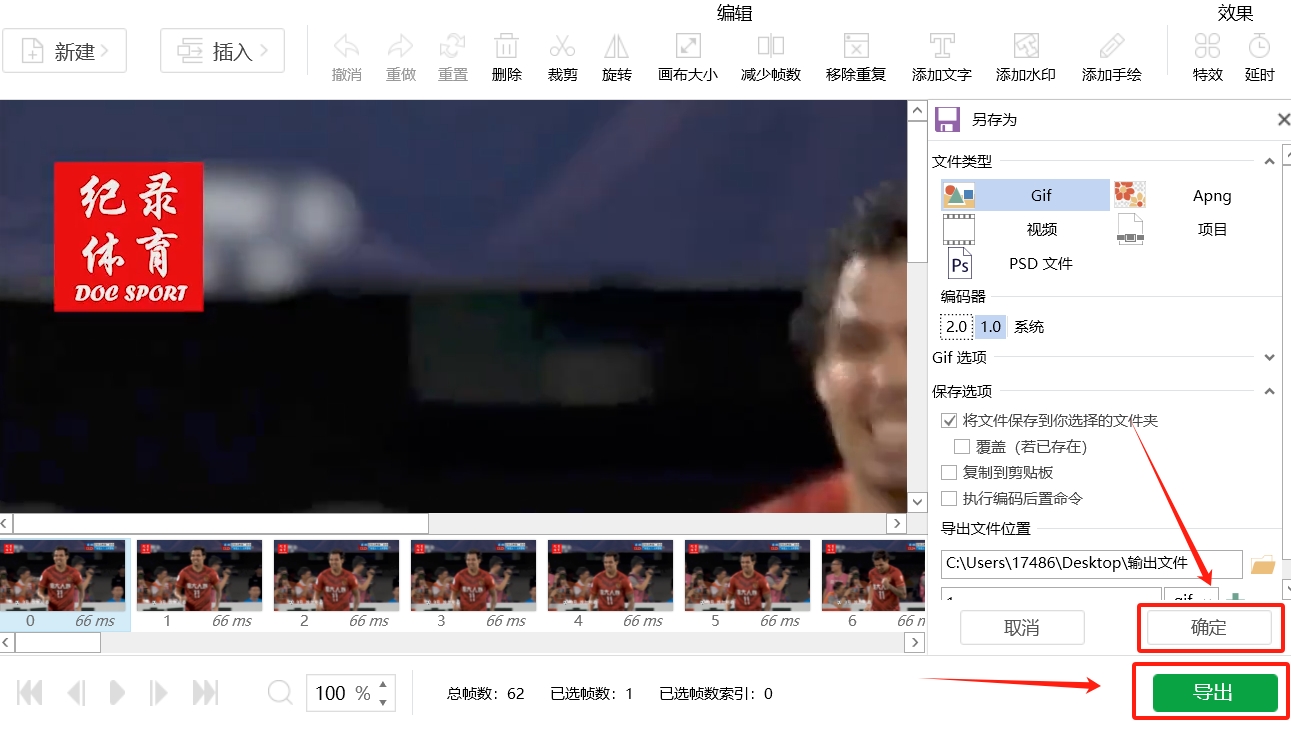The image size is (1291, 729).
Task: Click the zoom magnifier icon
Action: (281, 692)
